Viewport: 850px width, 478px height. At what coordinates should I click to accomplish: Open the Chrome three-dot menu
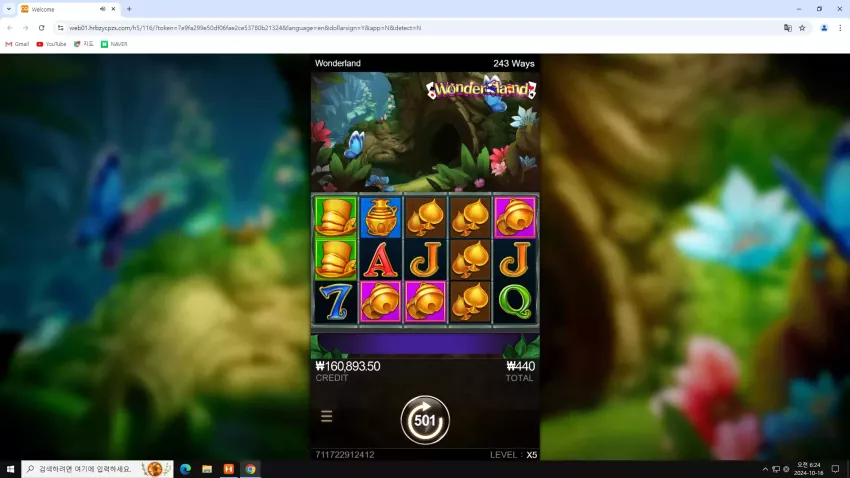pyautogui.click(x=840, y=28)
